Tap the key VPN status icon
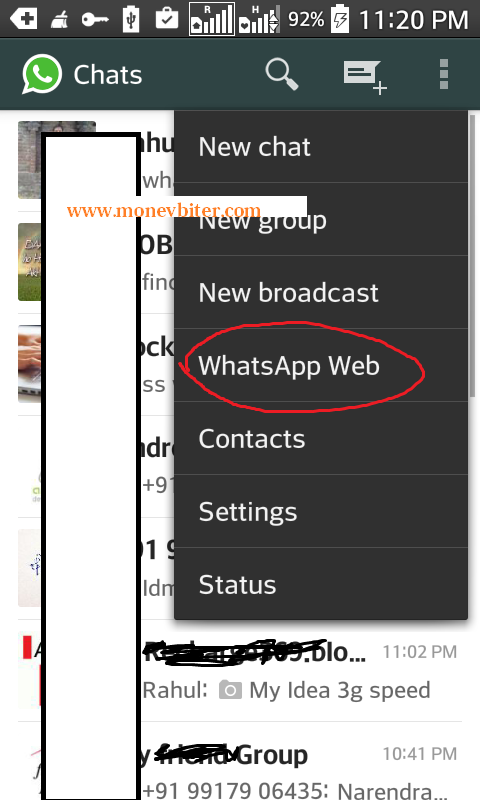Screen dimensions: 480x800 pyautogui.click(x=95, y=20)
